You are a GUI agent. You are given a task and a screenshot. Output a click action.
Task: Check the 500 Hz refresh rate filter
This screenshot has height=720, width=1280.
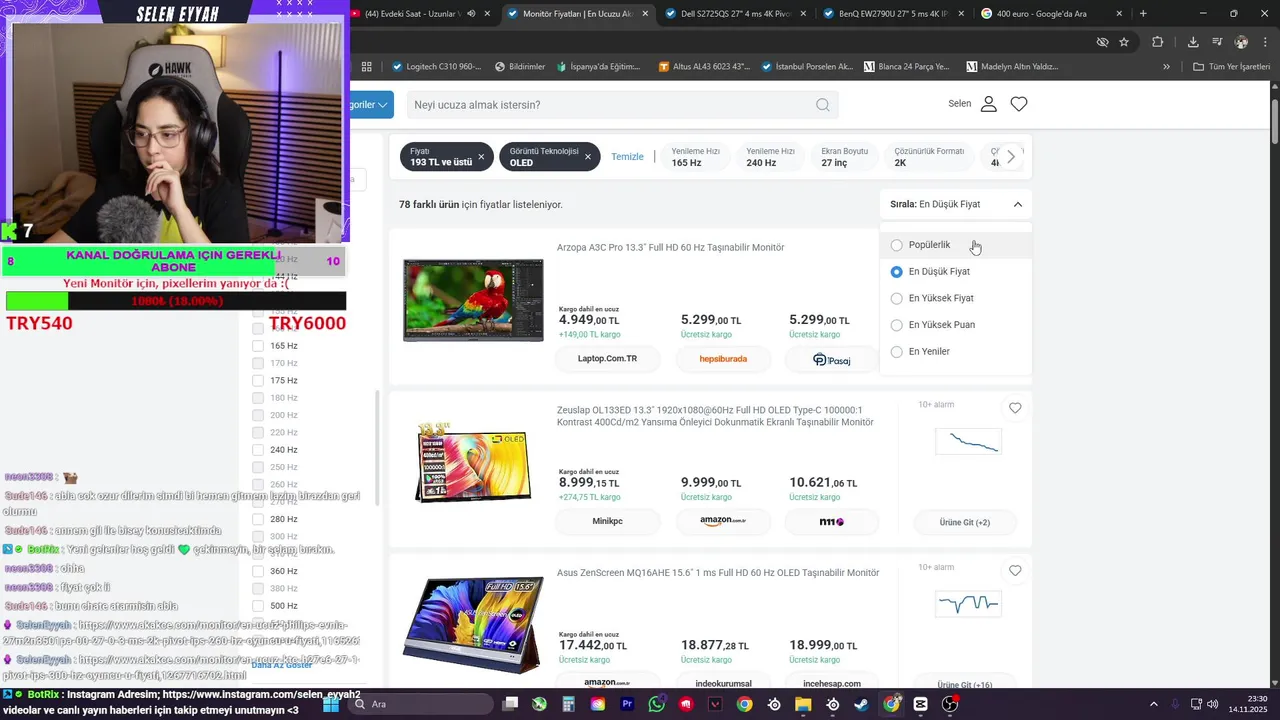258,606
